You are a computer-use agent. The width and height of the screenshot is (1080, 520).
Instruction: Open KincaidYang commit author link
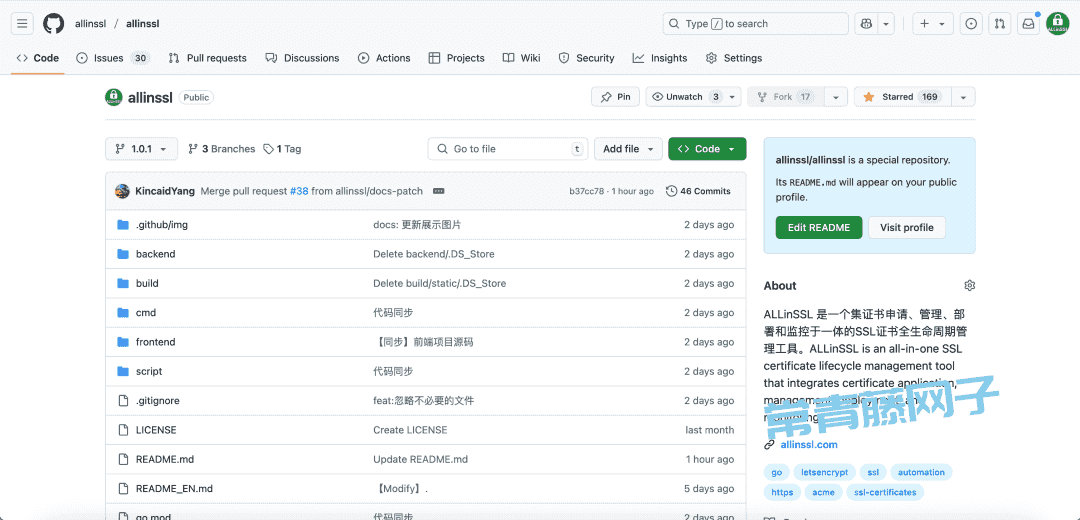click(165, 191)
